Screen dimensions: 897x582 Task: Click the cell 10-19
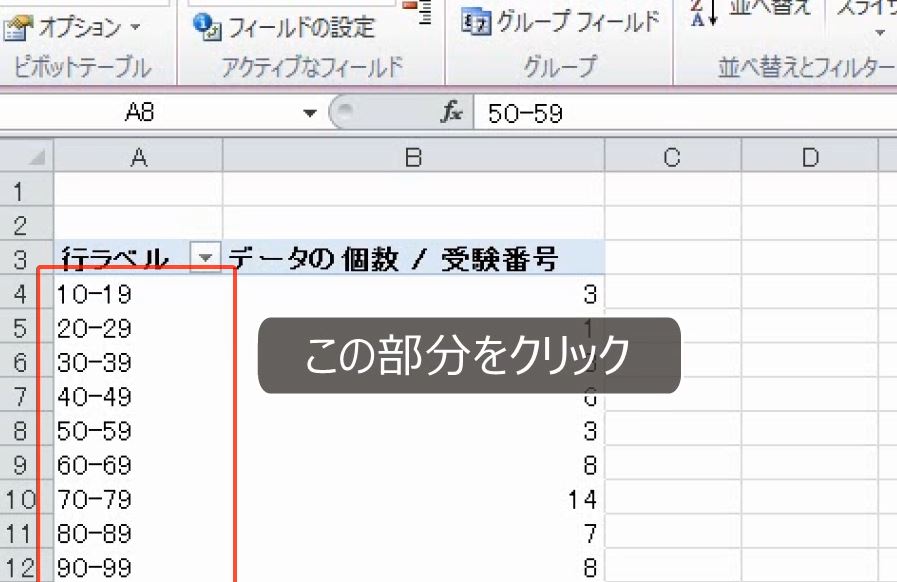coord(138,293)
